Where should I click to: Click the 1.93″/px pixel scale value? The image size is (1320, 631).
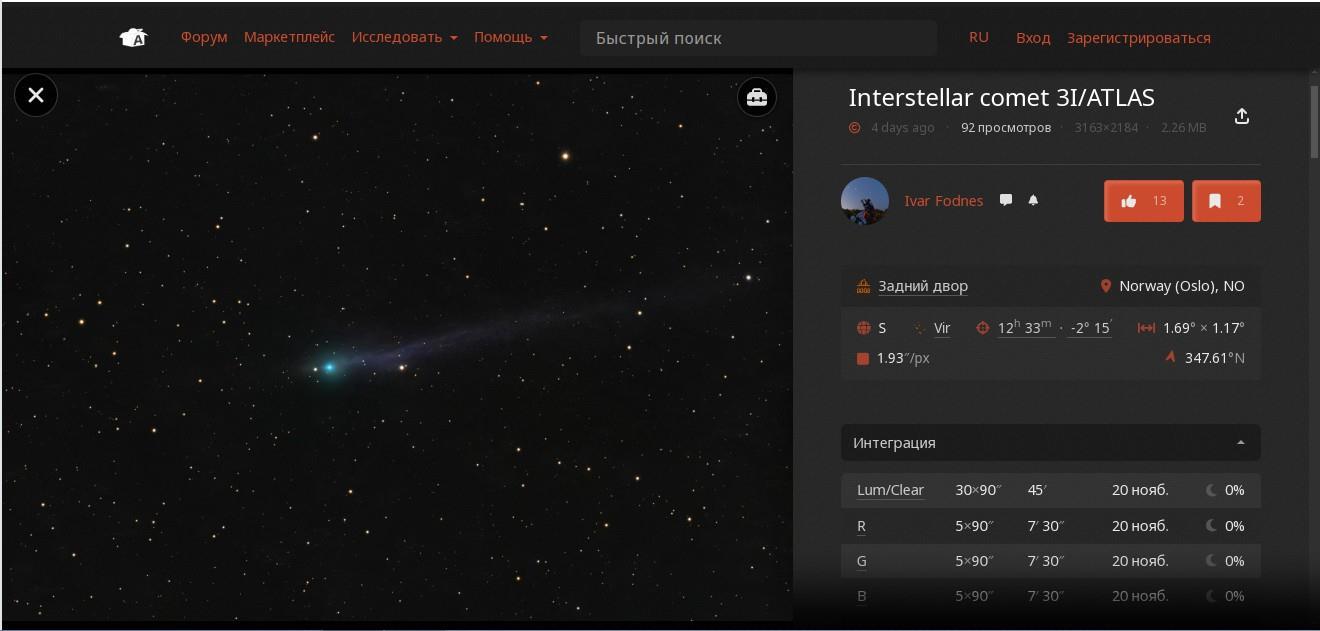(903, 358)
